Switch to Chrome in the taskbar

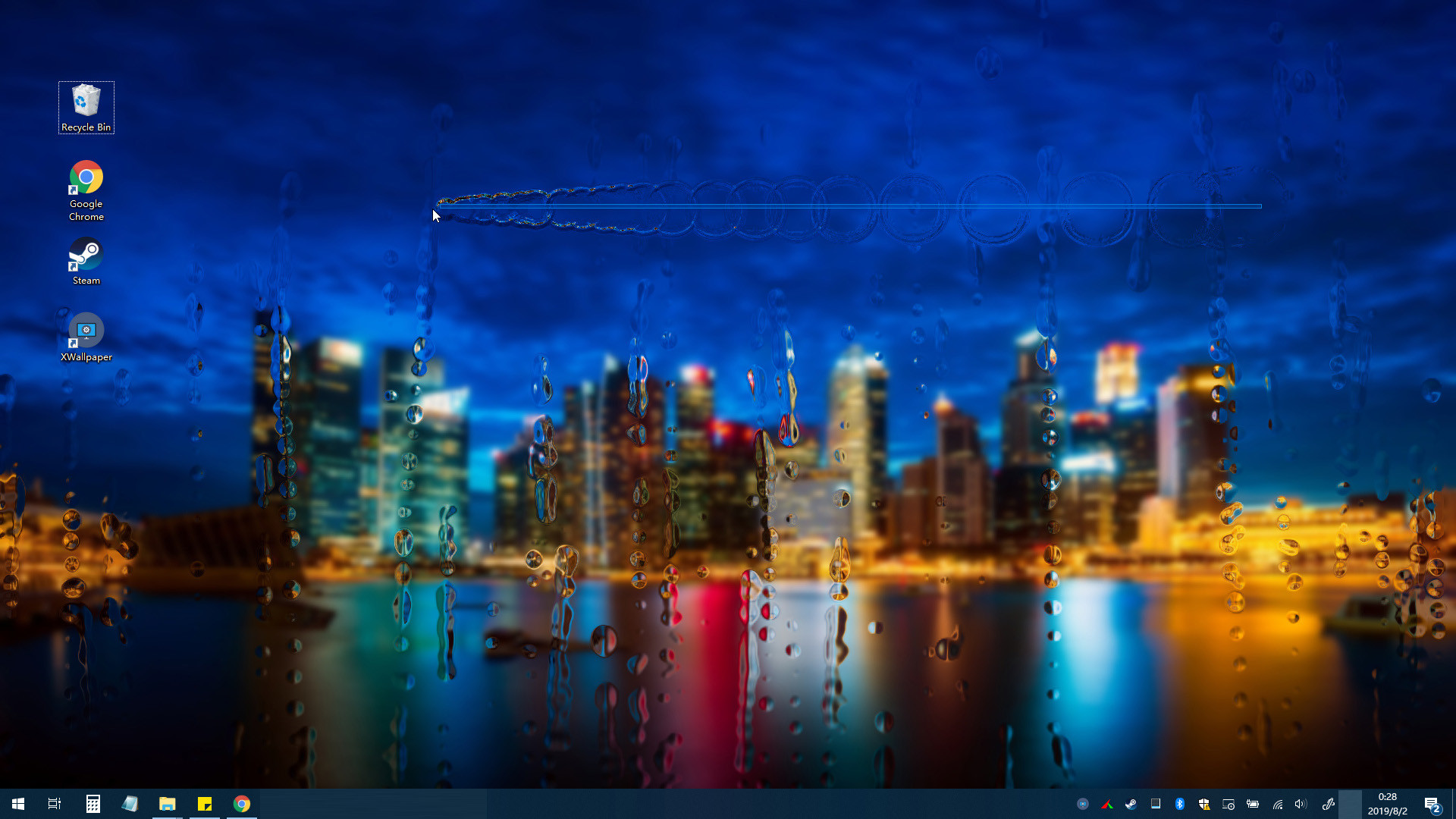[x=242, y=804]
